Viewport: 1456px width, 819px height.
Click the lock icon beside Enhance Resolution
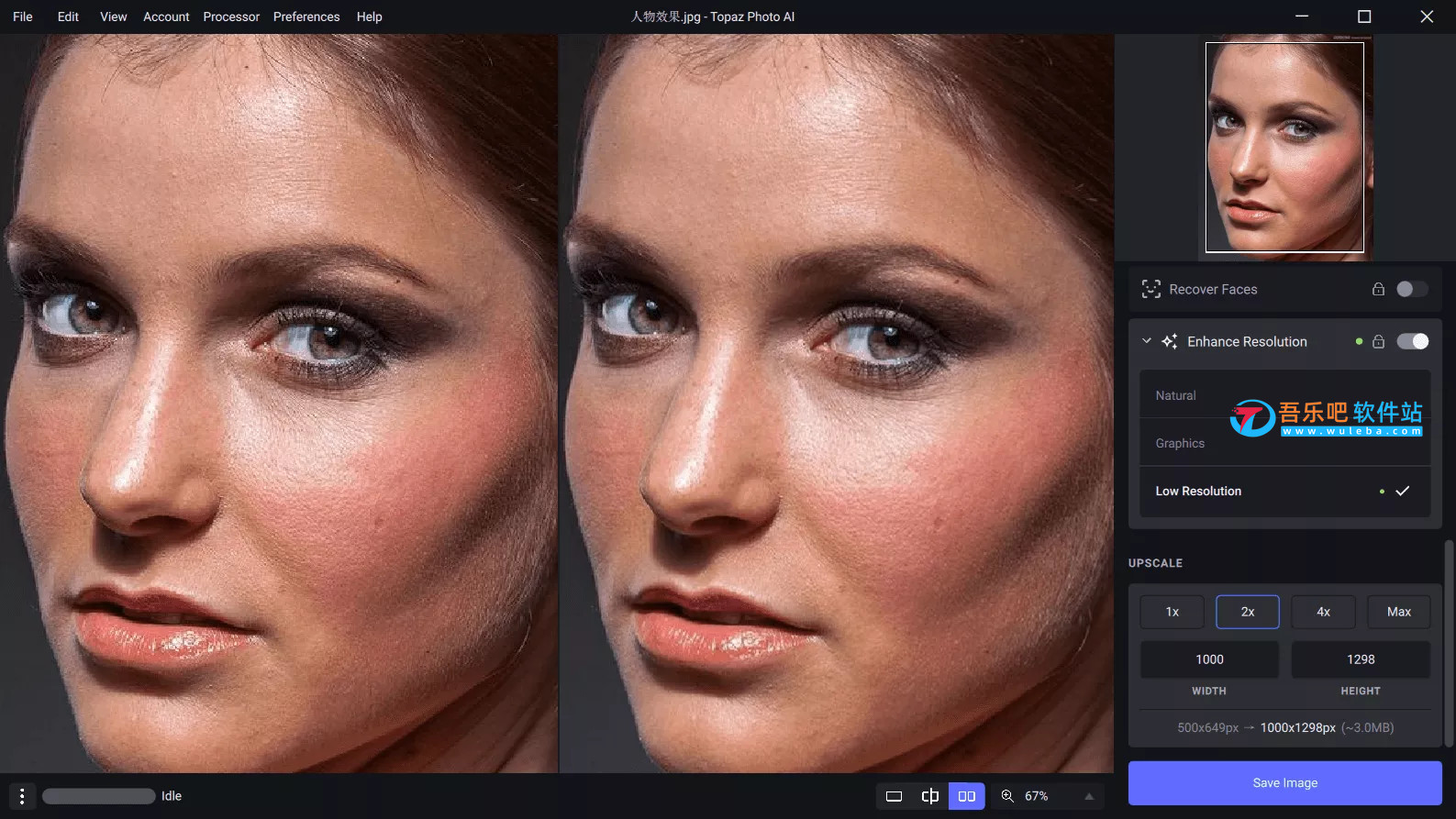tap(1378, 341)
